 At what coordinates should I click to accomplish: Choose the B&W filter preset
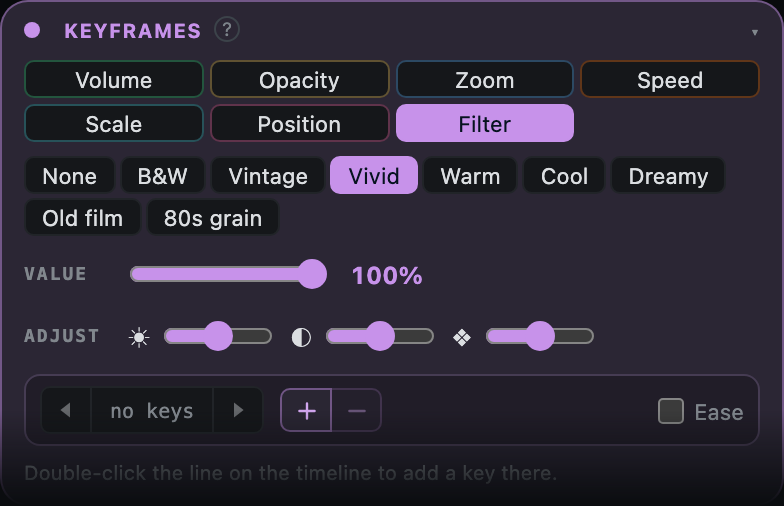162,176
